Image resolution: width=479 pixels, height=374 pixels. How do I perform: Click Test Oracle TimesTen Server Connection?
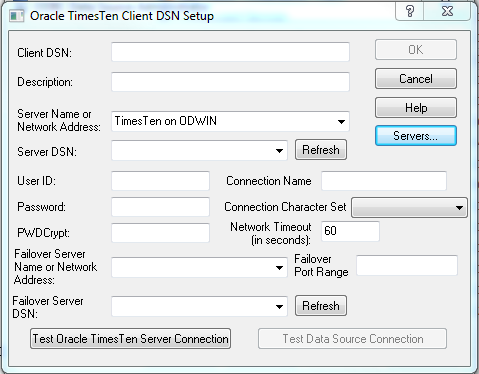[130, 339]
